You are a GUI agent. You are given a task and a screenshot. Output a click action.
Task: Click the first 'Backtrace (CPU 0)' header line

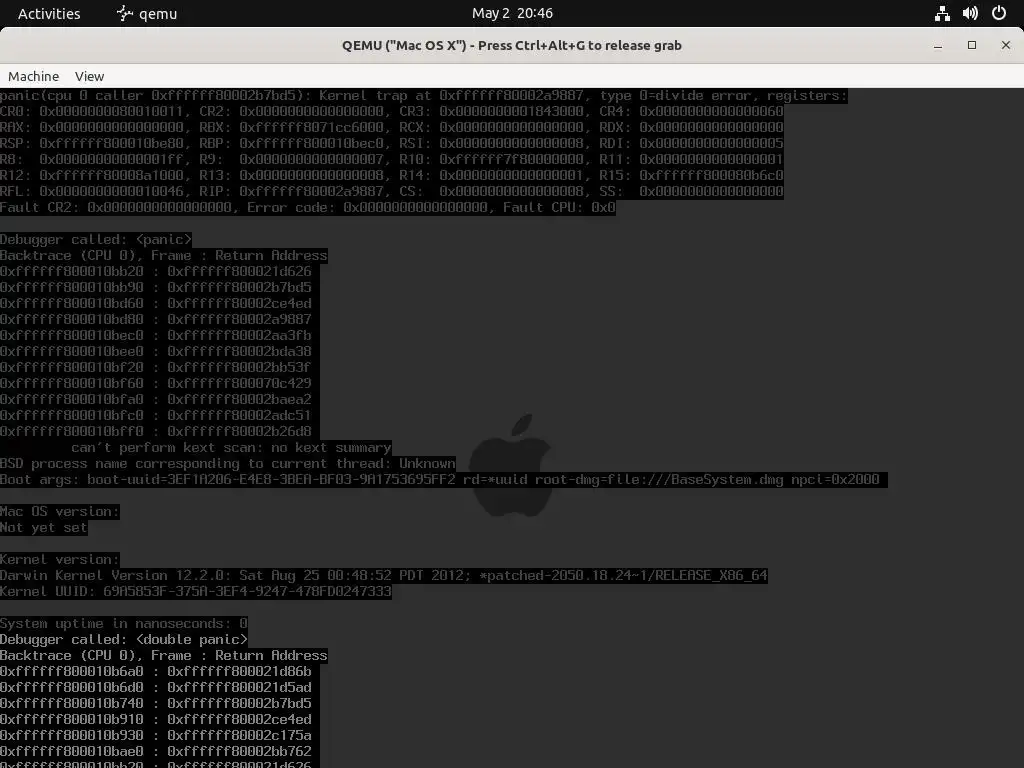(x=164, y=255)
